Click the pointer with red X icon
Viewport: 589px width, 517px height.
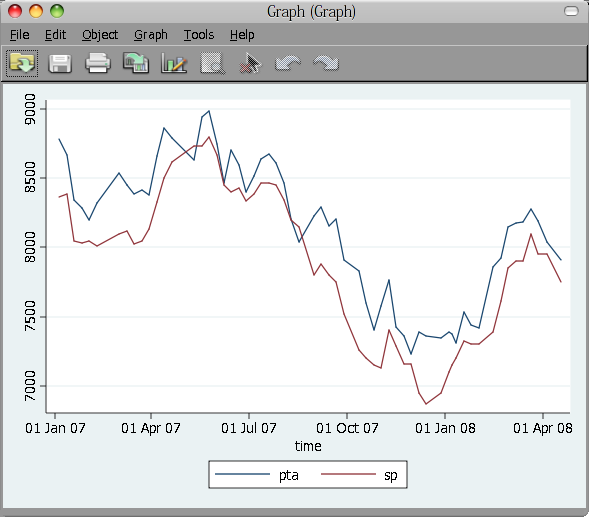click(x=250, y=63)
